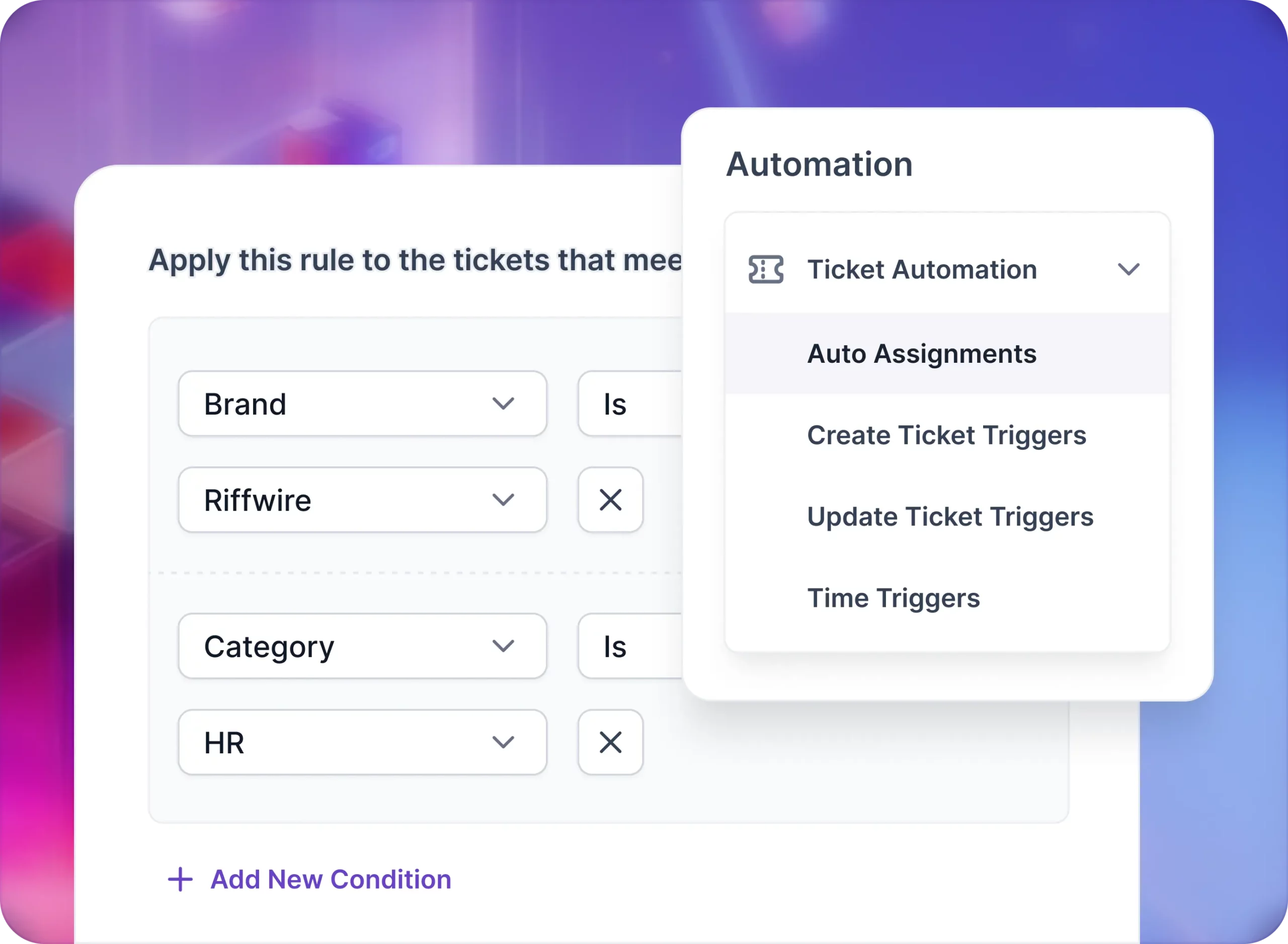1288x944 pixels.
Task: Open the Brand condition selector
Action: point(362,404)
